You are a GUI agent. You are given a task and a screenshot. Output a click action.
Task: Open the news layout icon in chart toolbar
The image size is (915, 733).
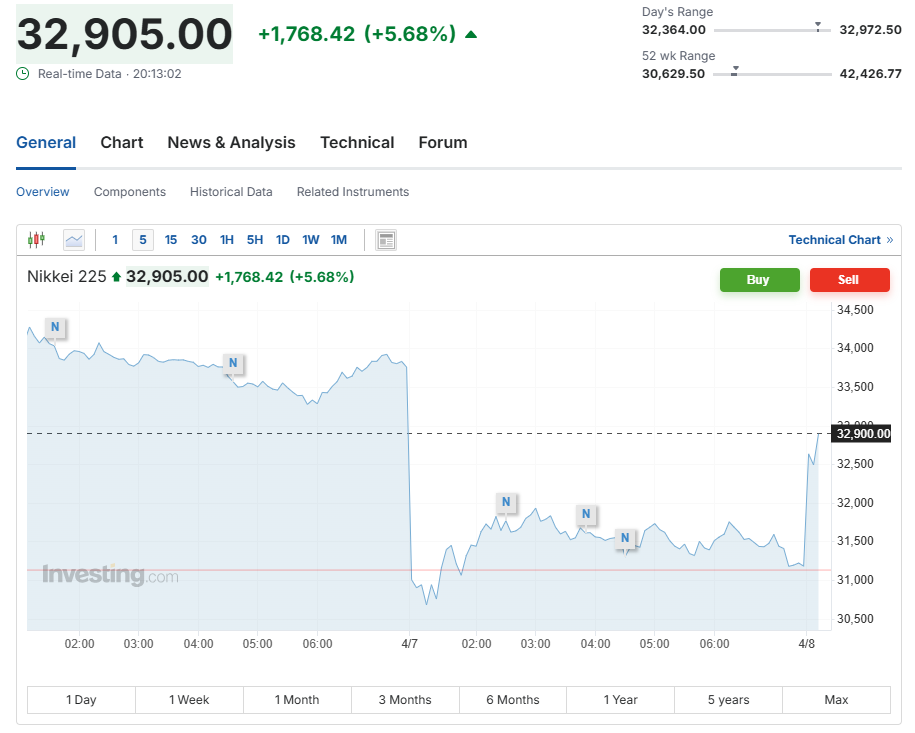[x=386, y=240]
